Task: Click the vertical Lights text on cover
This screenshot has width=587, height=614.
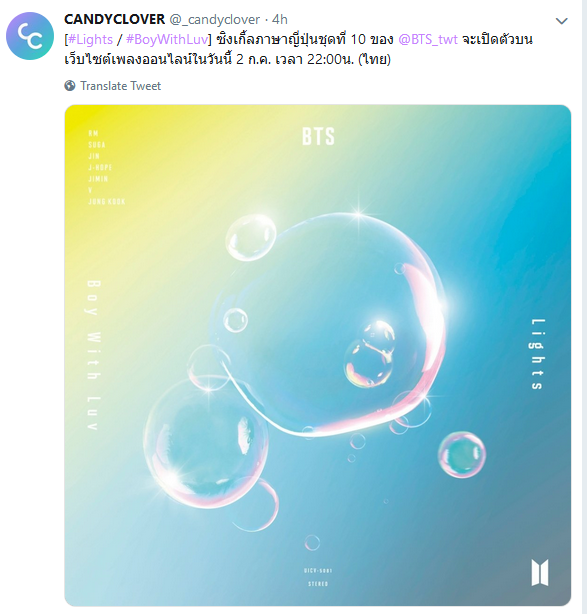Action: [537, 354]
